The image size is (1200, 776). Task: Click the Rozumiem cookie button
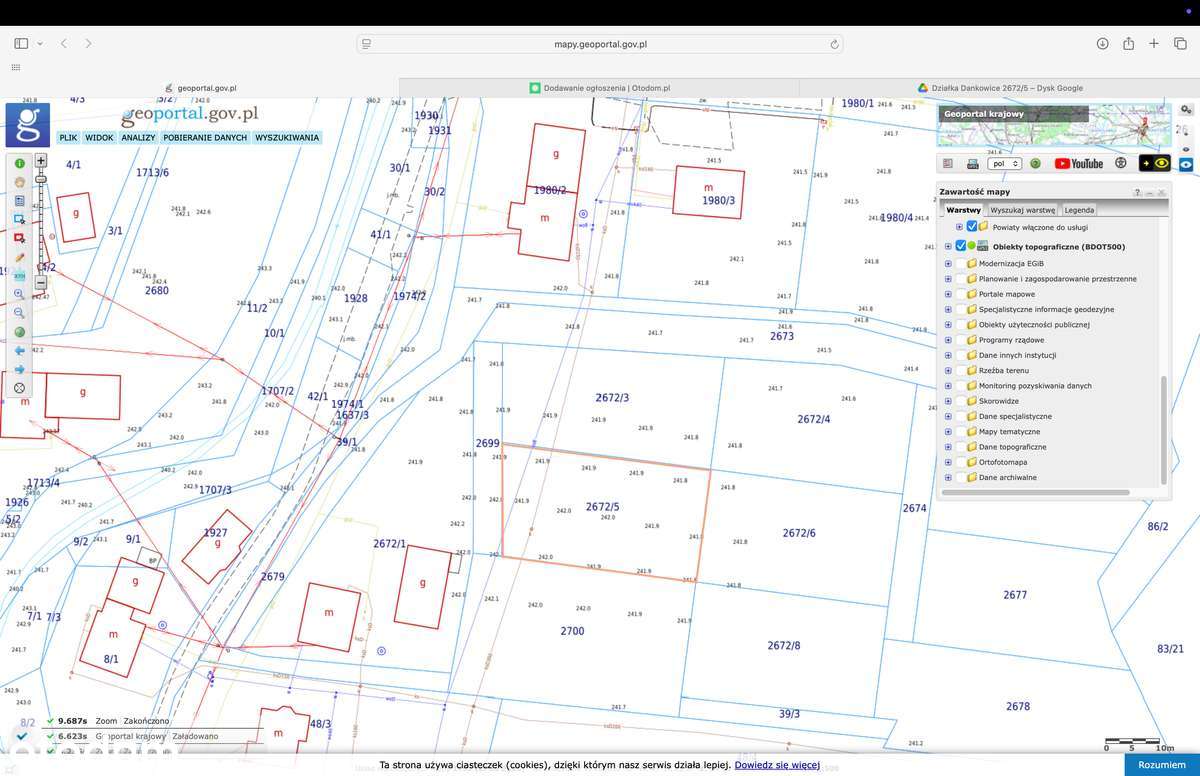pyautogui.click(x=1162, y=765)
